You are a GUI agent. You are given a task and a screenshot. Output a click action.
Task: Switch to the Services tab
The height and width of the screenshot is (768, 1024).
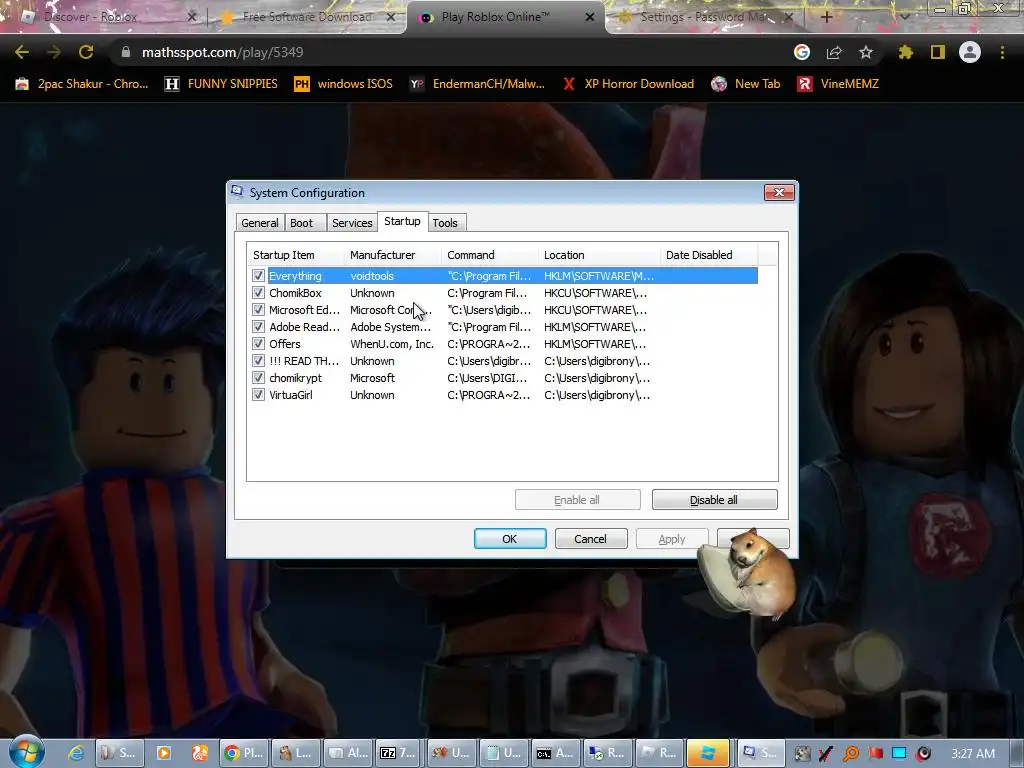pyautogui.click(x=352, y=223)
